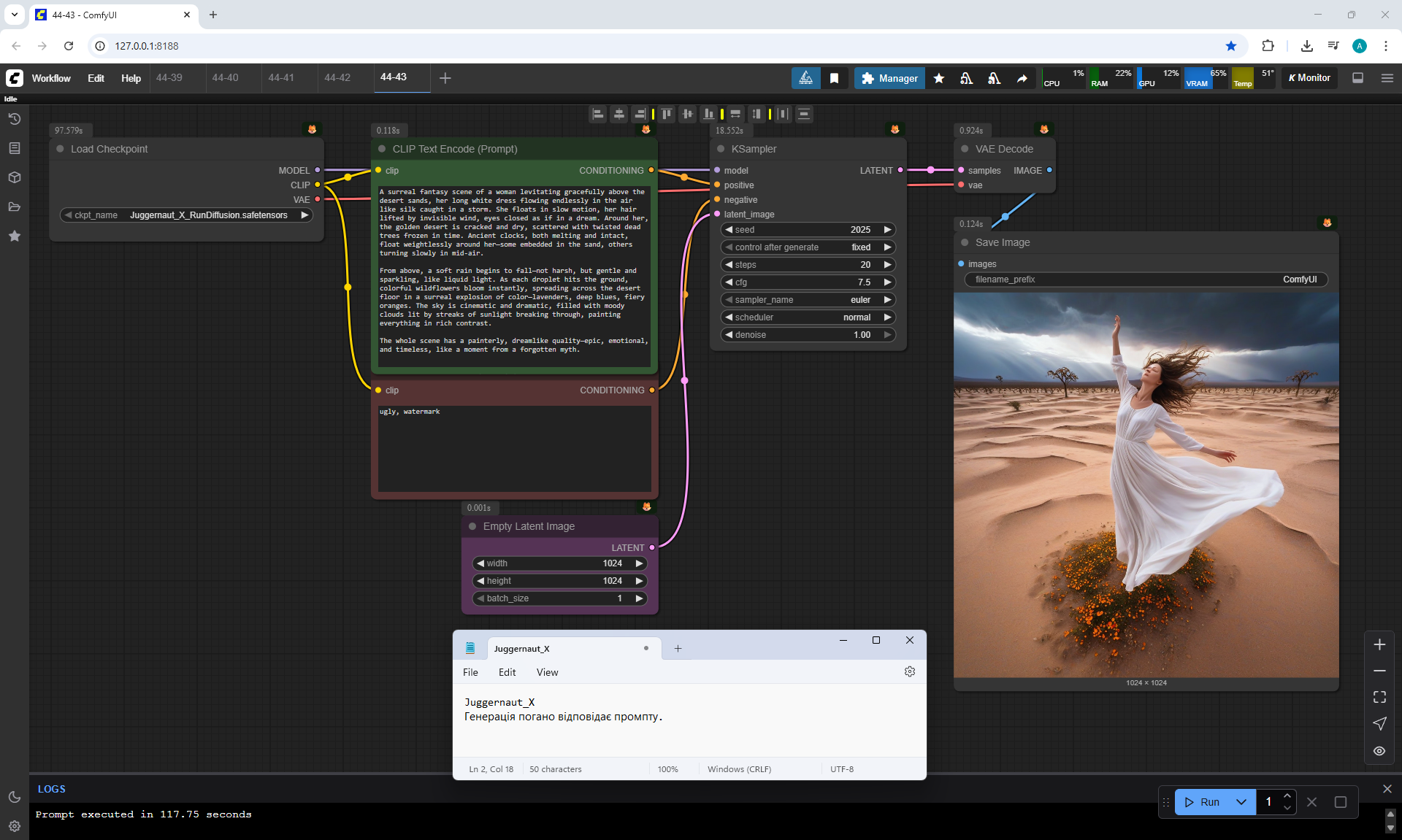1402x840 pixels.
Task: Click the denoise value slider
Action: [808, 334]
